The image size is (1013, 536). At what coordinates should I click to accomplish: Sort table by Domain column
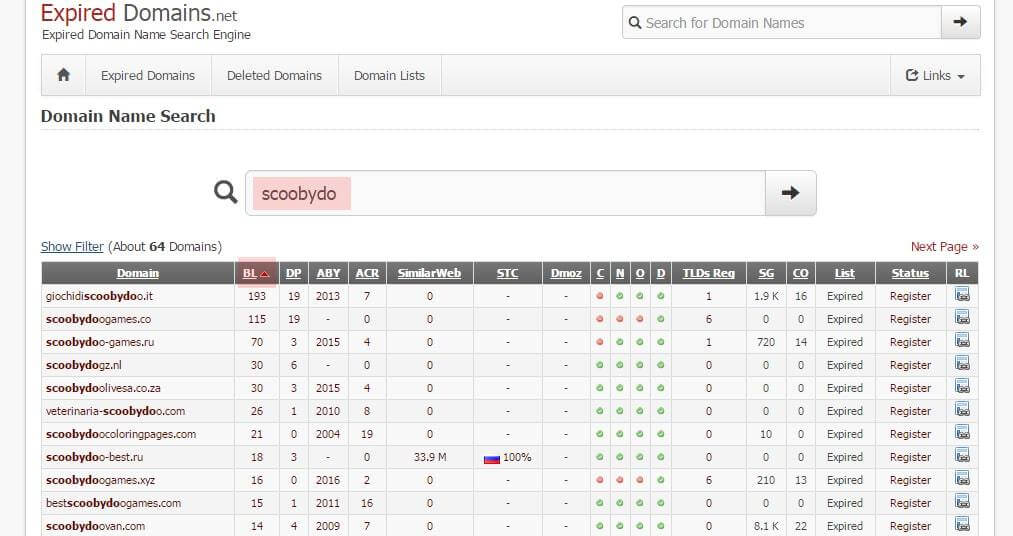coord(138,273)
